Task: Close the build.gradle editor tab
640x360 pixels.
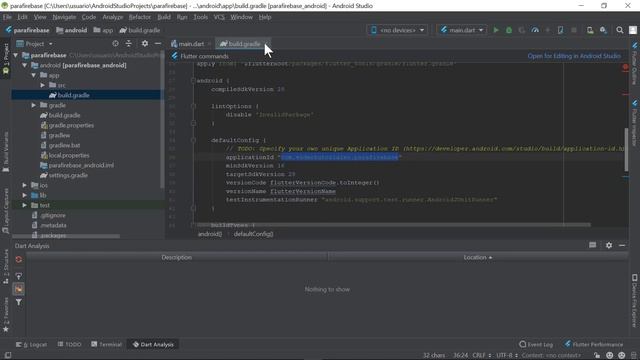Action: 266,44
